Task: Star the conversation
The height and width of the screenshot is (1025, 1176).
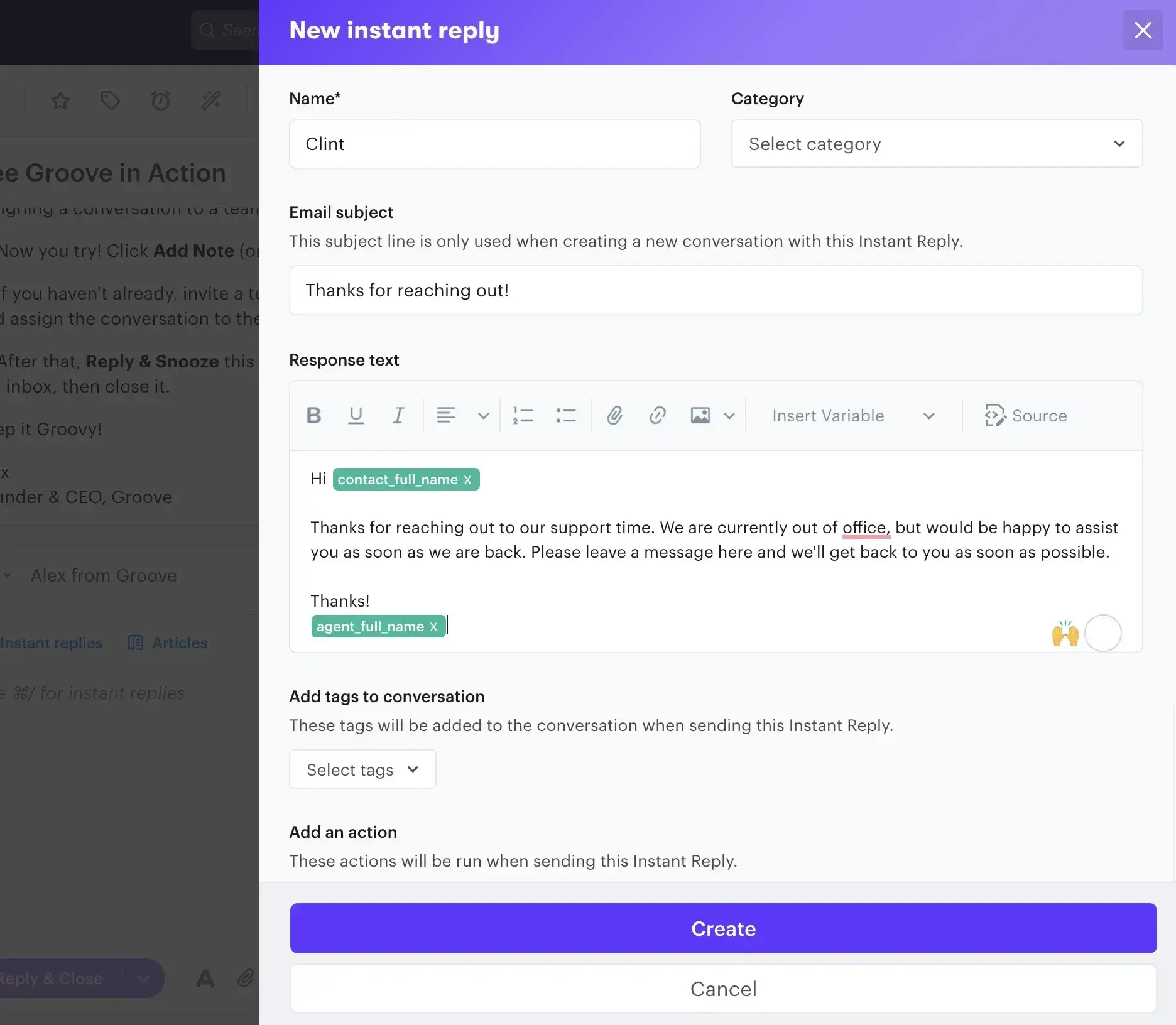Action: [60, 100]
